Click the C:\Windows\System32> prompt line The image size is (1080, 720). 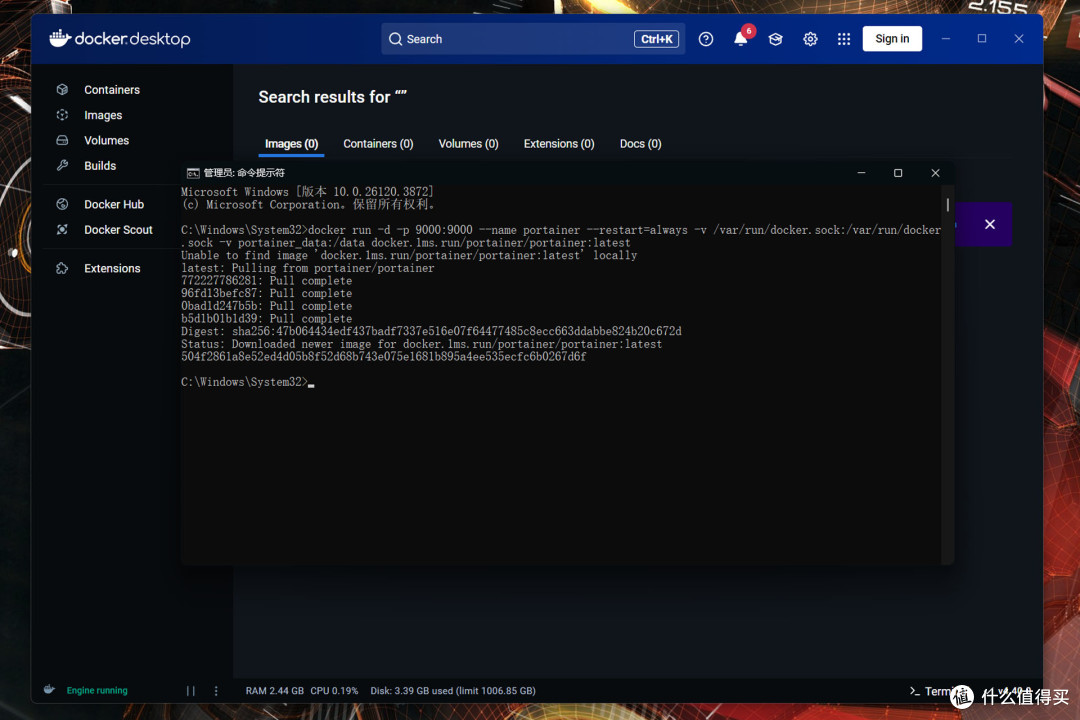point(247,382)
